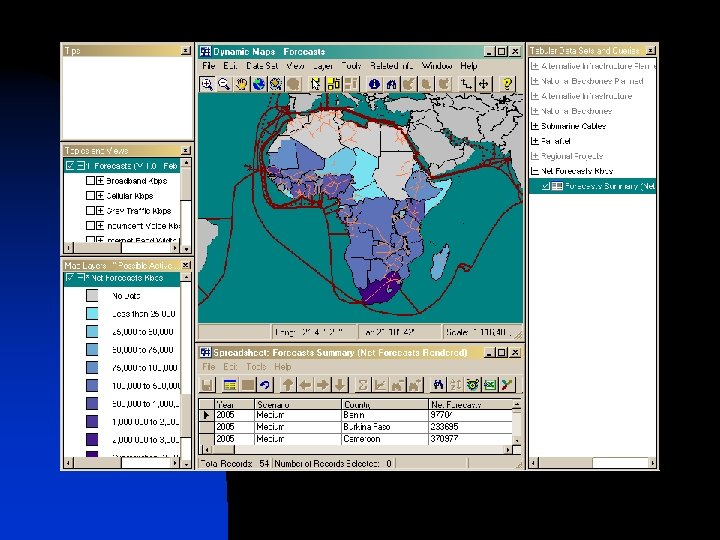Click the four-way arrow move tool

484,84
